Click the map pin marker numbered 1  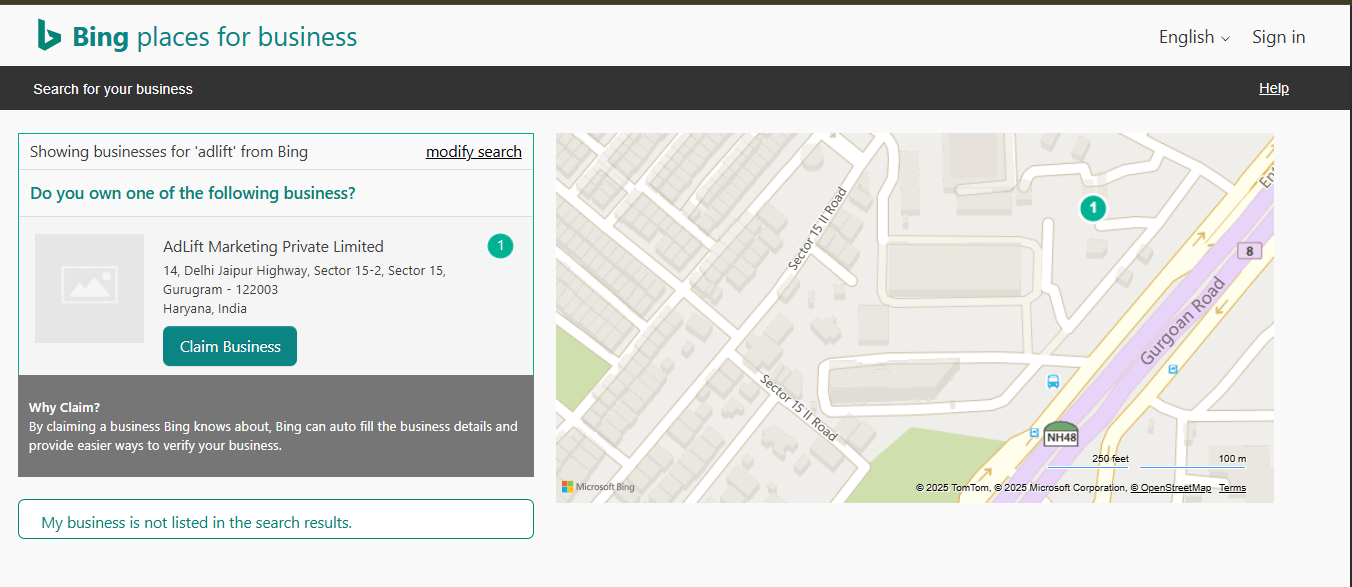tap(1093, 208)
